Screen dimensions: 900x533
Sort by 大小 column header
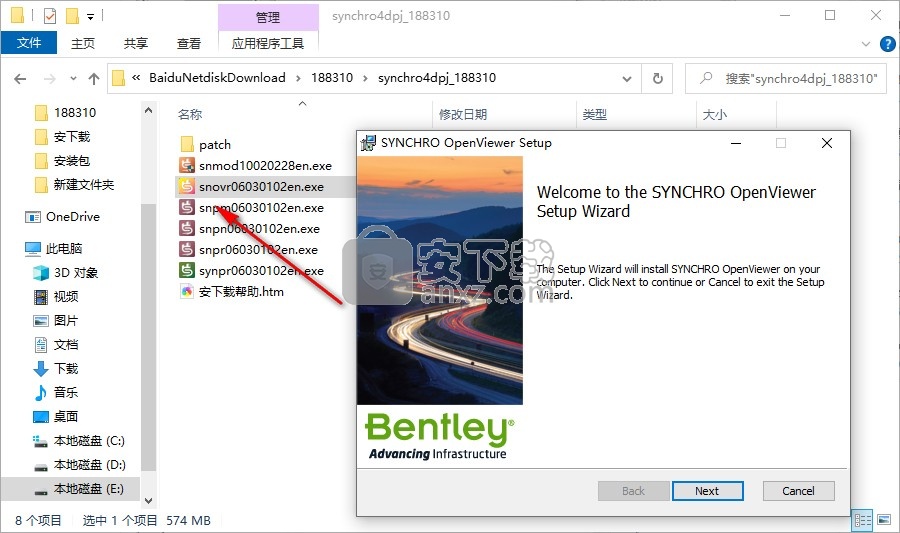pos(715,115)
